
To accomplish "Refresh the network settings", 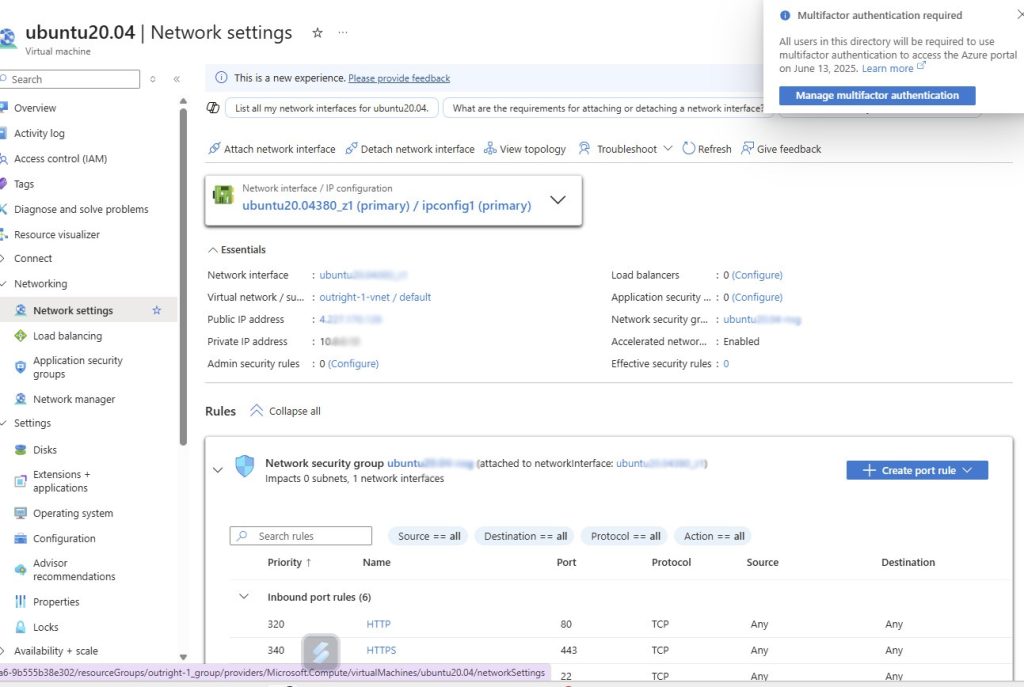I will coord(707,149).
